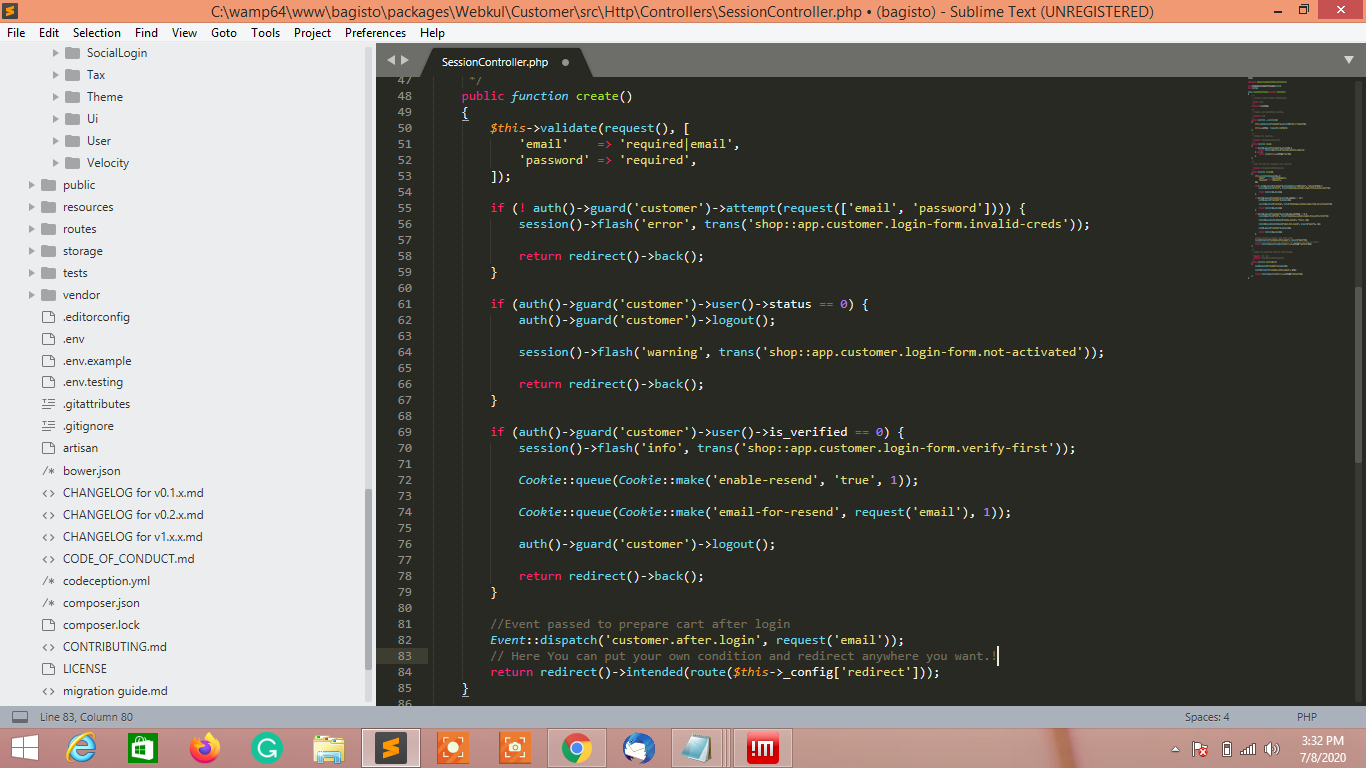1366x768 pixels.
Task: Open the Edit menu
Action: [x=49, y=32]
